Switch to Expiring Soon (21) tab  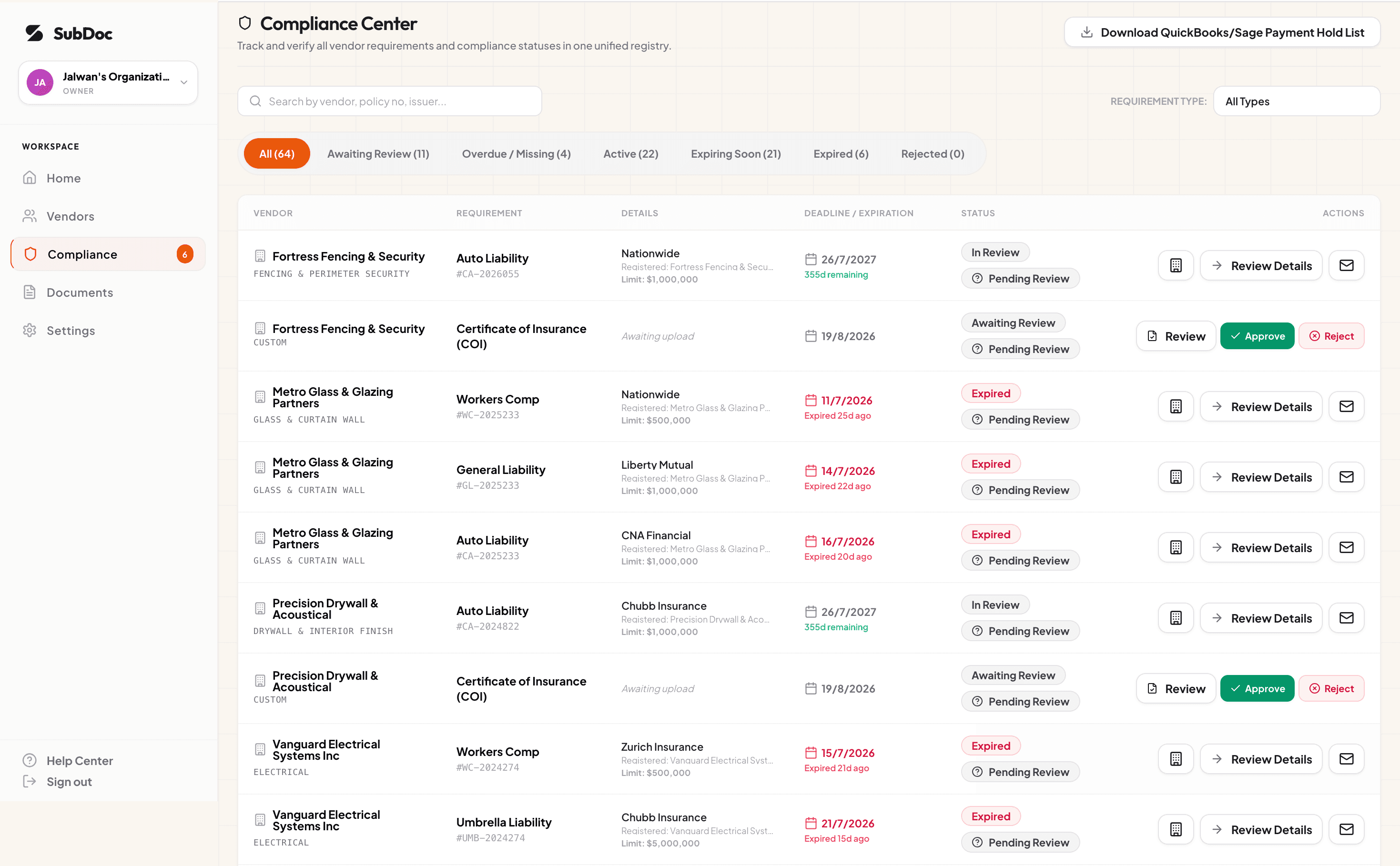tap(736, 153)
